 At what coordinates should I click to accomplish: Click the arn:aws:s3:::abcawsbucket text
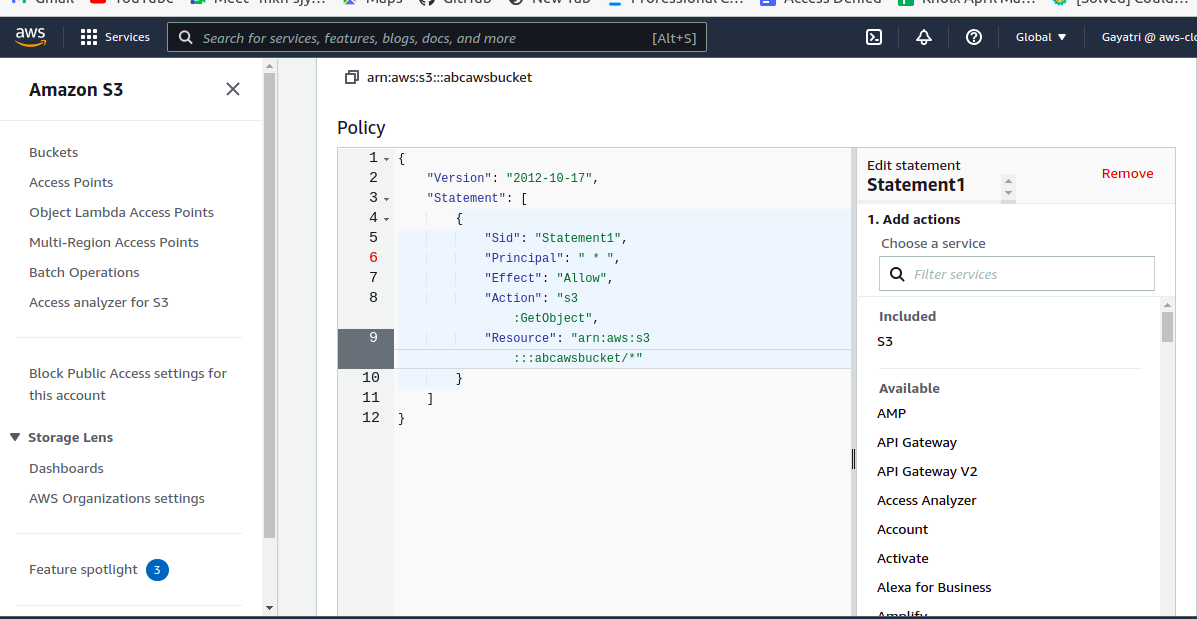pos(449,77)
